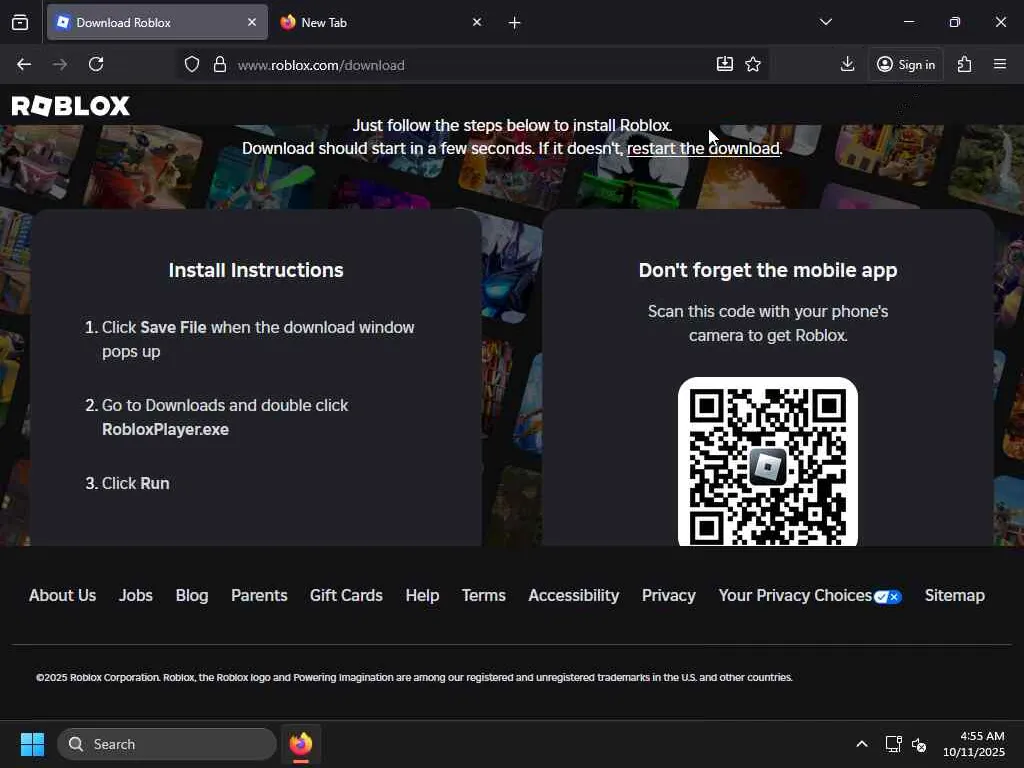Click the taskbar Search box
The width and height of the screenshot is (1024, 768).
[167, 744]
